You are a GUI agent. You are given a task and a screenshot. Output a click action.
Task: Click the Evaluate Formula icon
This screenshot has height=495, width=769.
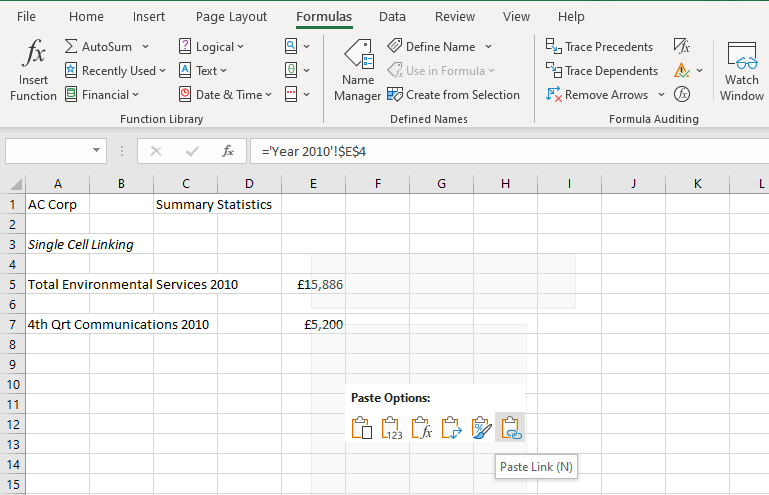coord(682,94)
